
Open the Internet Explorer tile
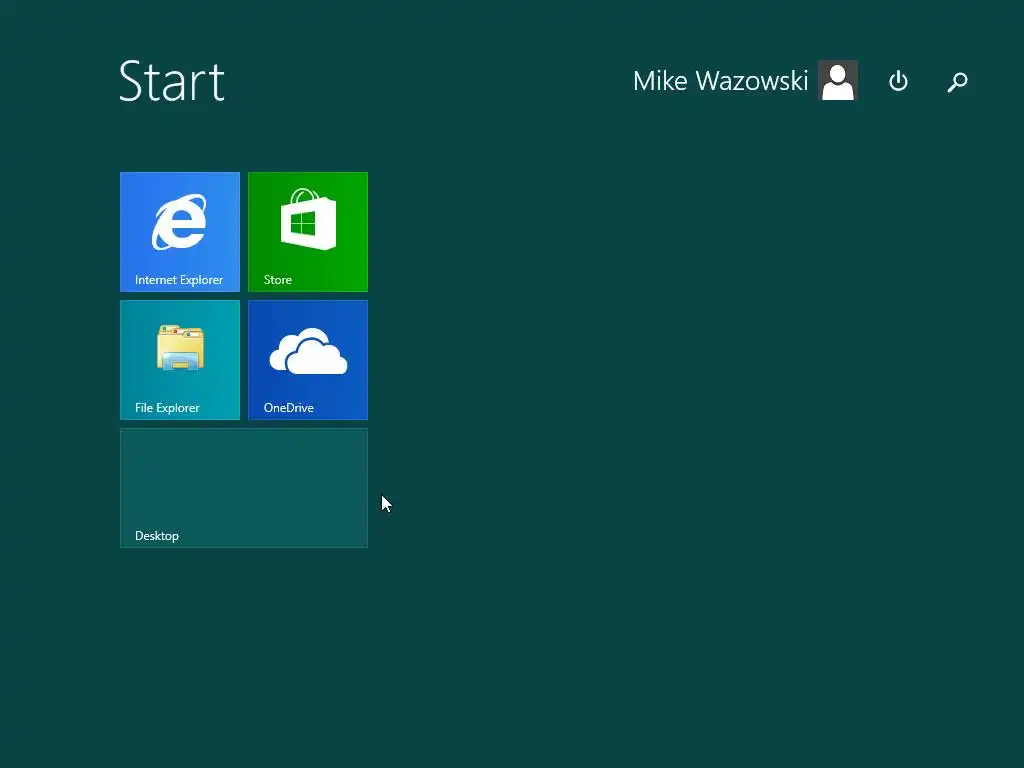tap(180, 232)
